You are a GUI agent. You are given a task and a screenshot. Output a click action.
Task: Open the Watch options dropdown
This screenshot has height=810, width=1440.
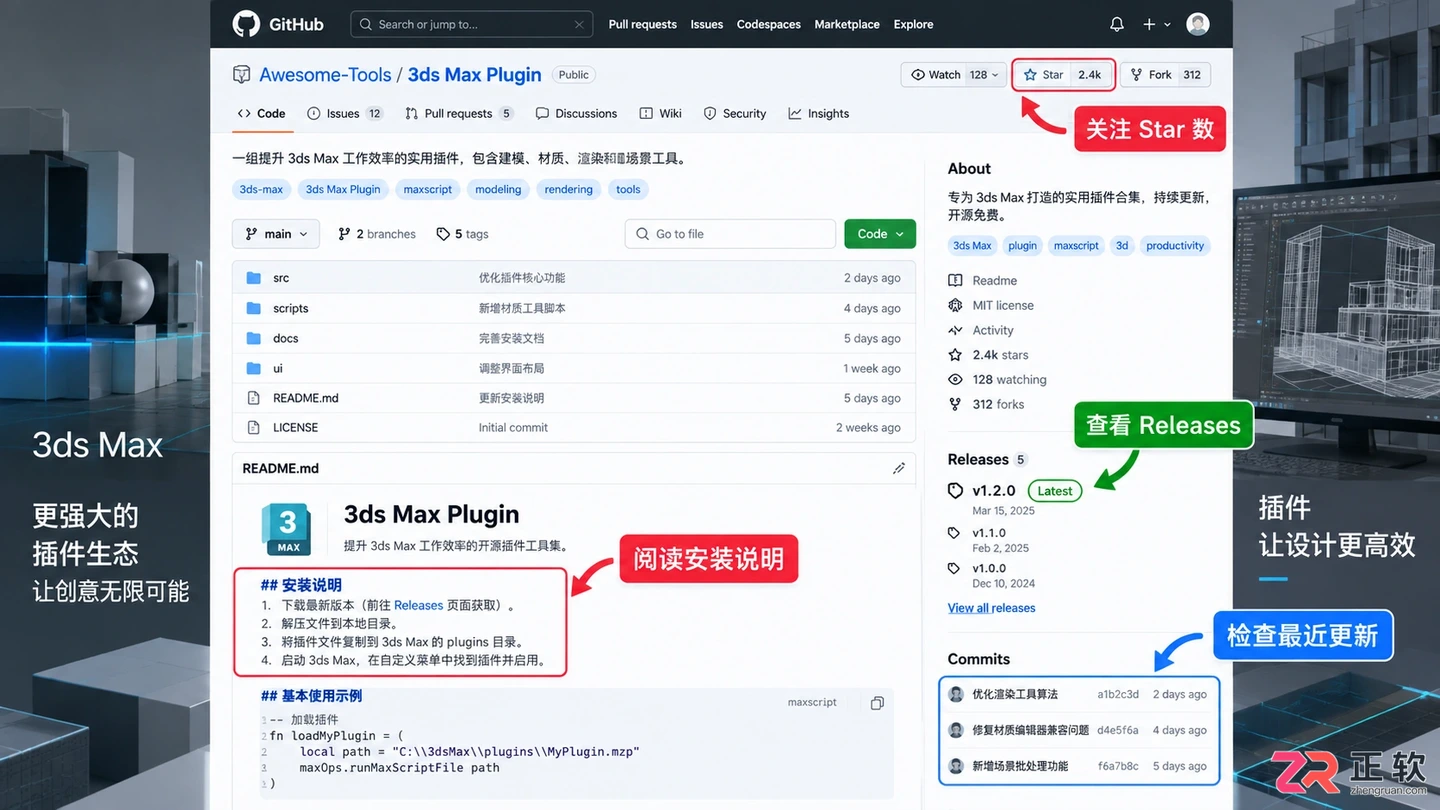coord(954,75)
